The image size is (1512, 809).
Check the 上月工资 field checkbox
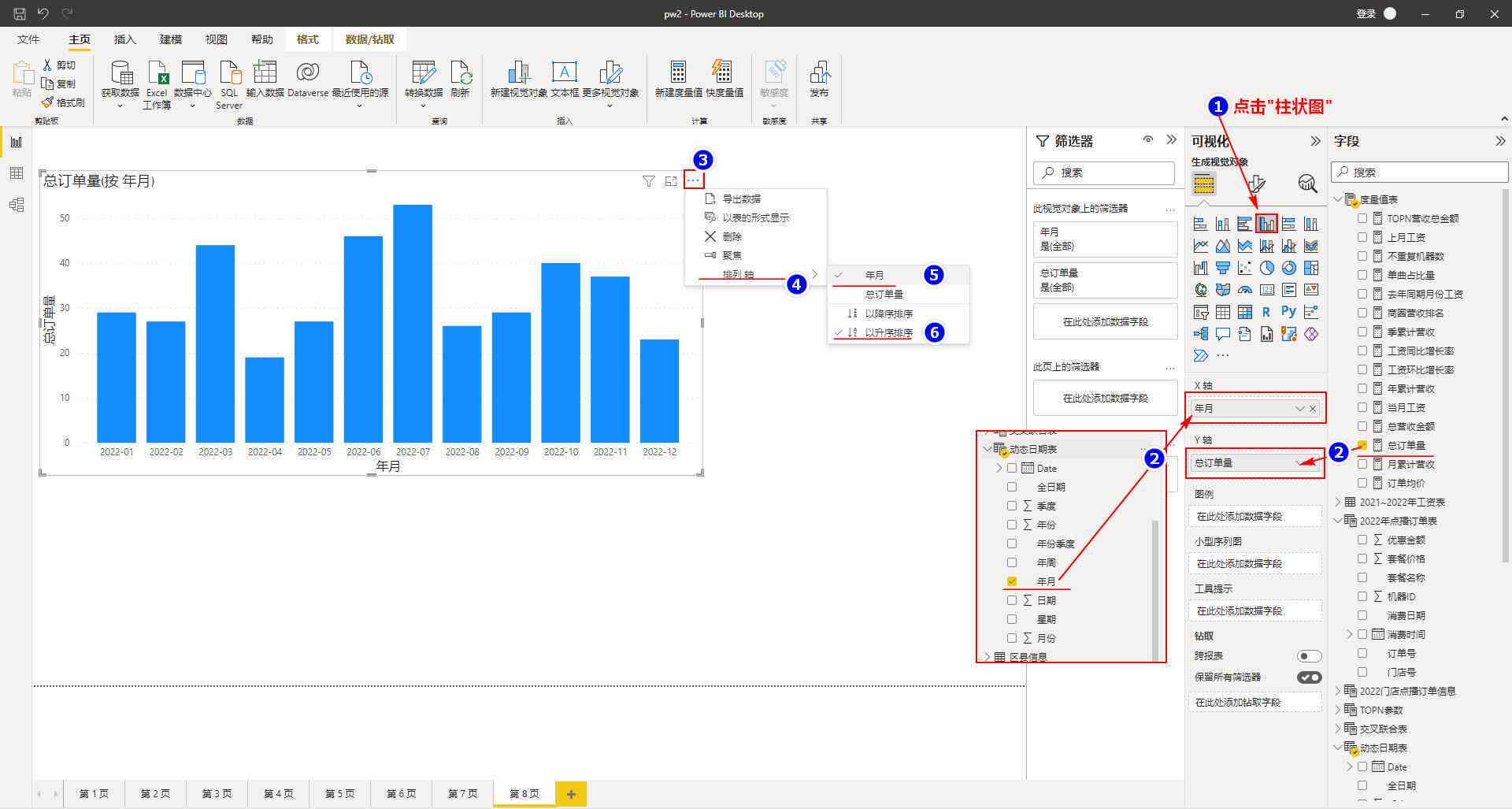tap(1362, 237)
